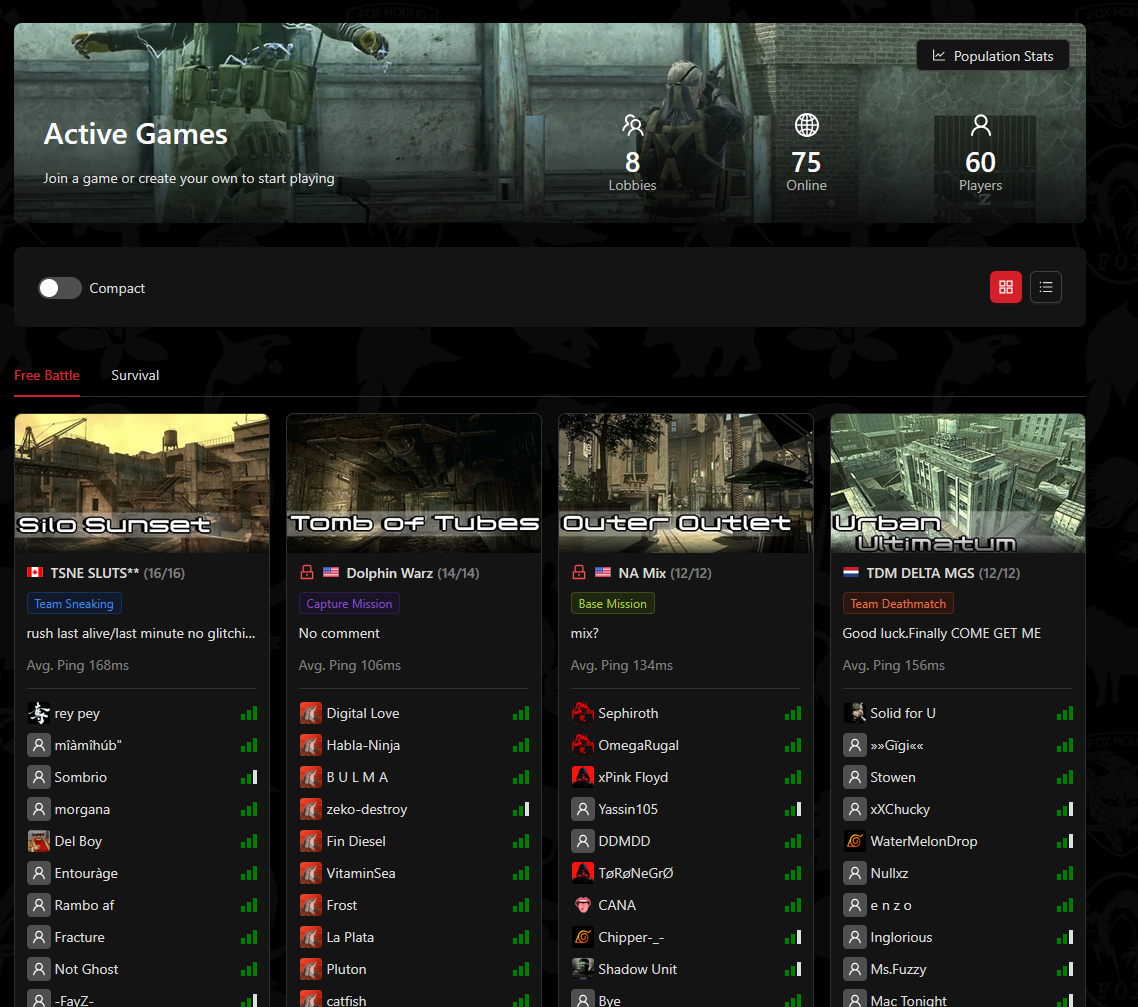Click Sephiroth's avatar icon
Image resolution: width=1138 pixels, height=1007 pixels.
click(x=582, y=713)
